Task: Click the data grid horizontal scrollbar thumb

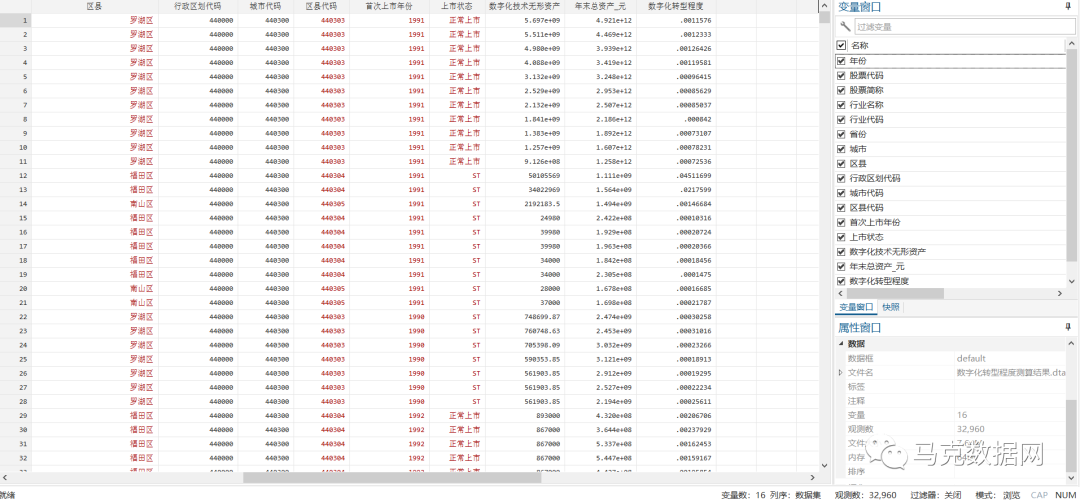Action: [x=394, y=478]
